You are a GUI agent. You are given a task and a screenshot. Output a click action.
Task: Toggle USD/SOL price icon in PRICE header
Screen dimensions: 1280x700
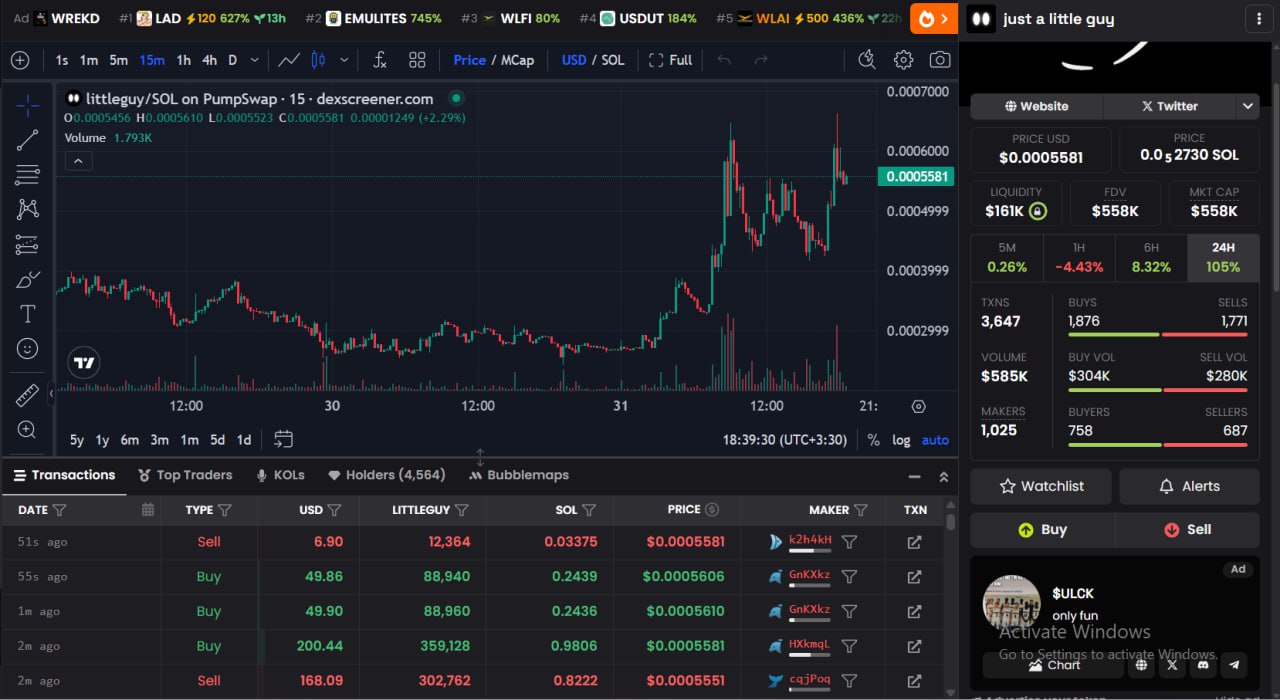pos(712,510)
